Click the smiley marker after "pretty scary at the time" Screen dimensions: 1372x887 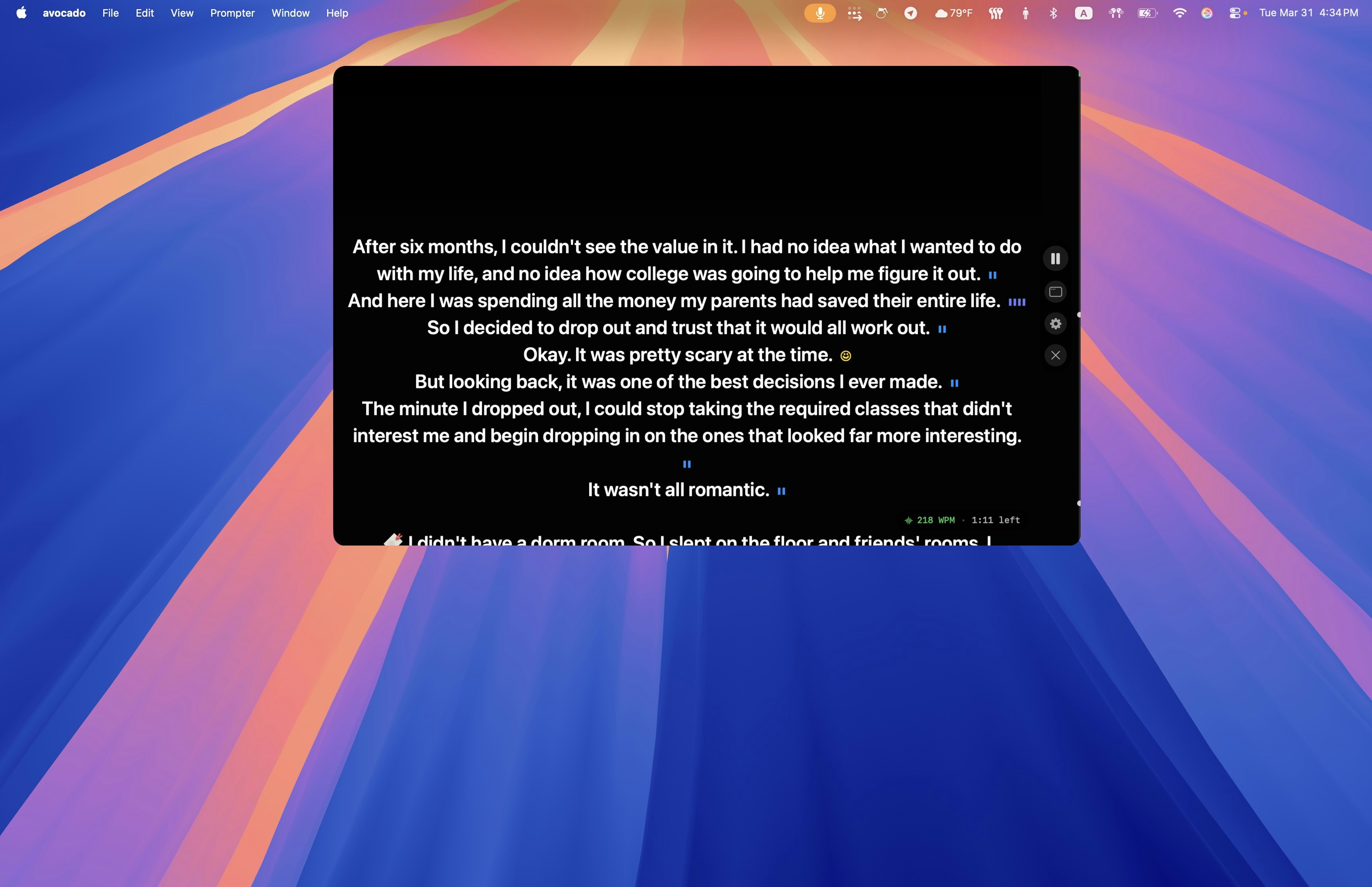846,355
